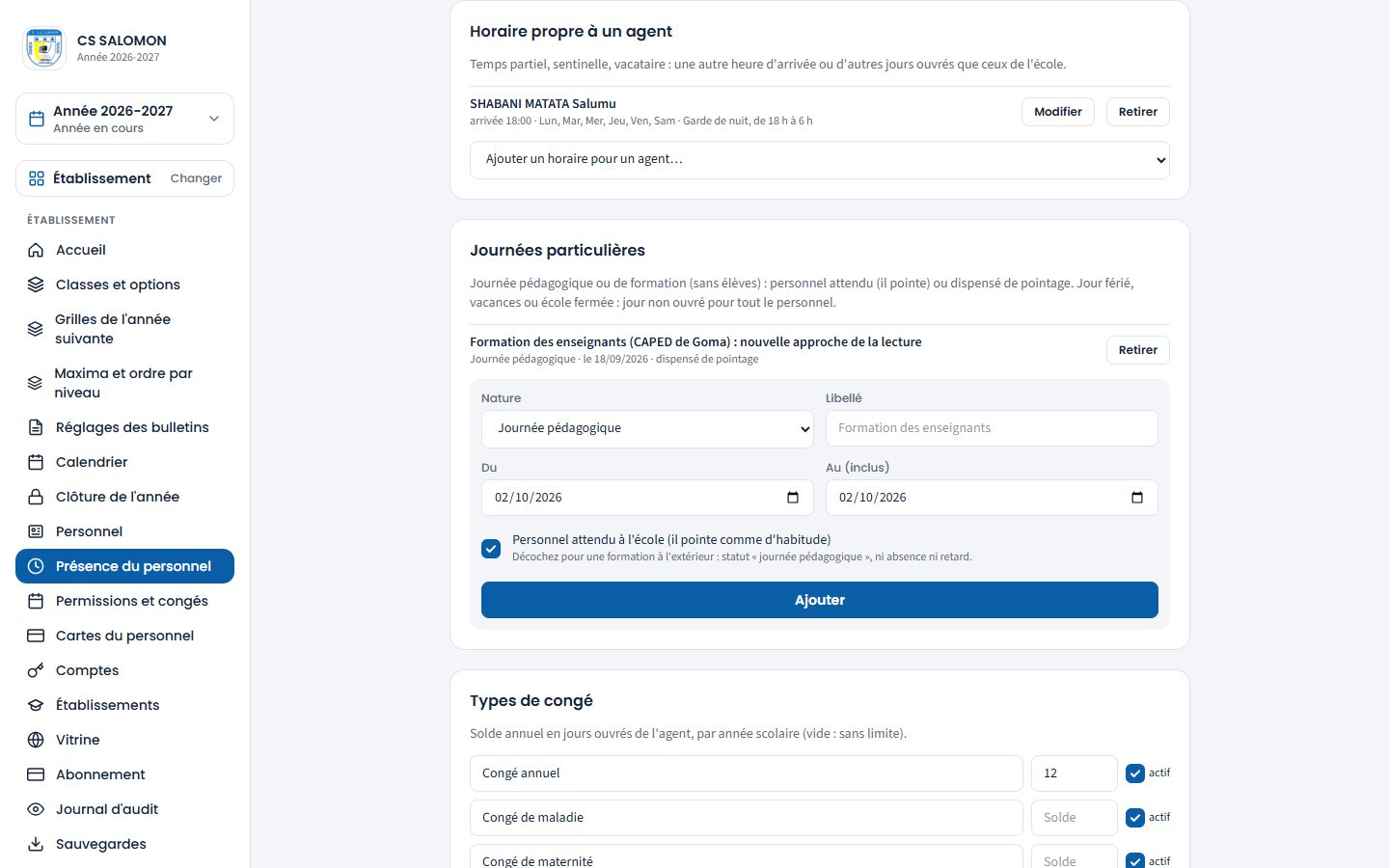
Task: Expand the Année 2026-2027 year selector
Action: pos(124,119)
